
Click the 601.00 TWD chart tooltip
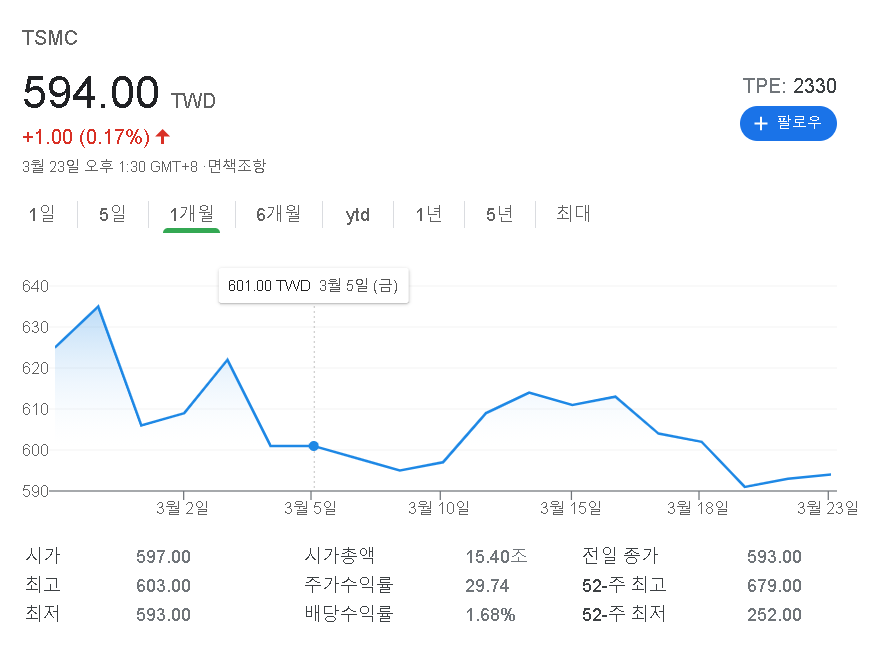tap(313, 286)
